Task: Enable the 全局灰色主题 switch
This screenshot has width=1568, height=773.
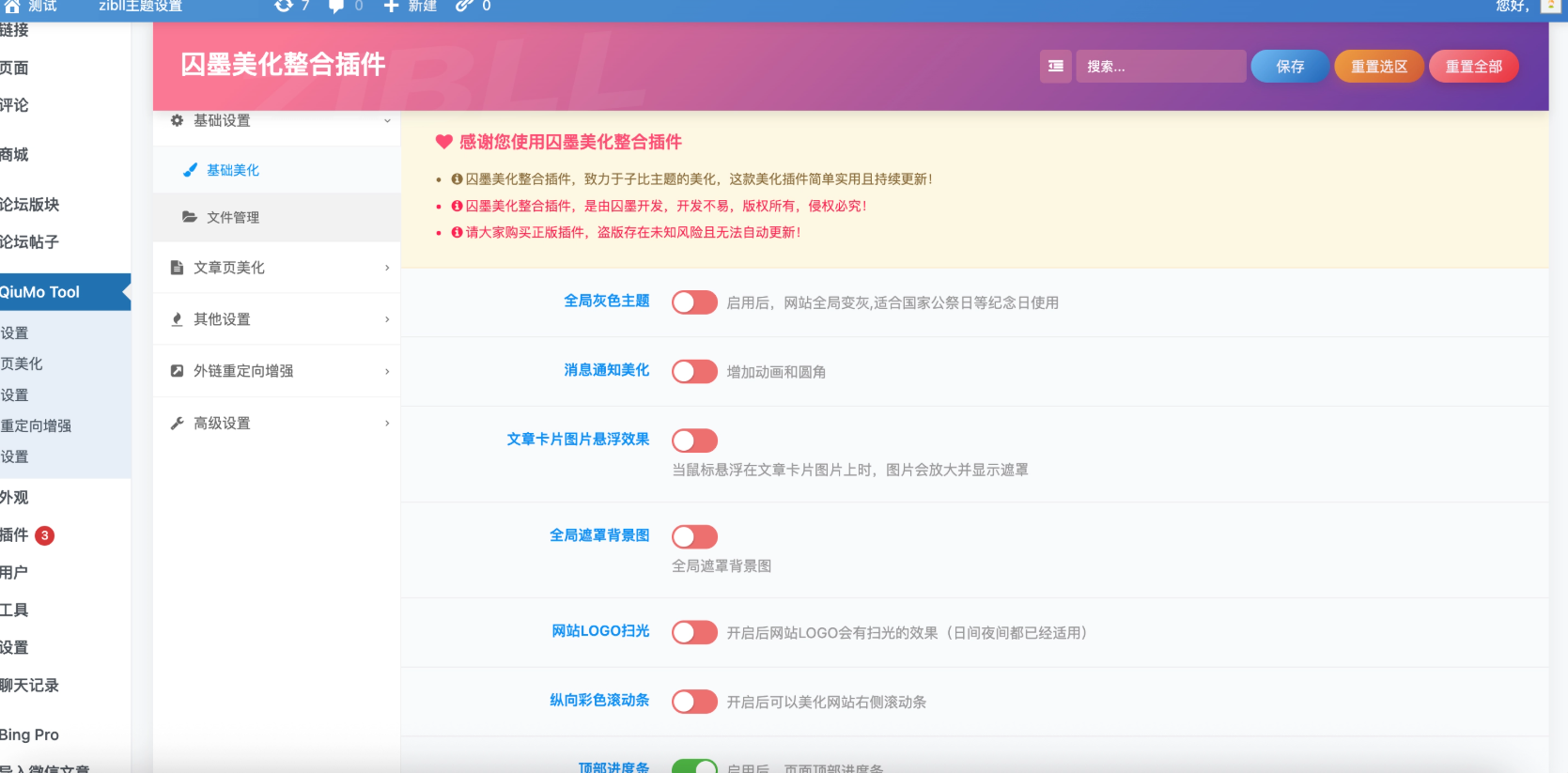Action: pos(694,302)
